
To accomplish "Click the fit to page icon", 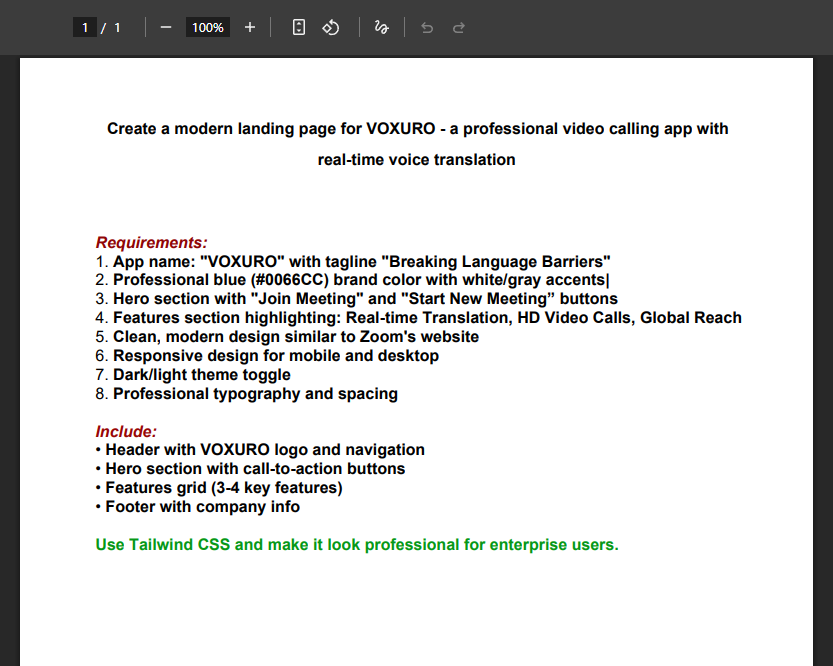I will pos(299,28).
